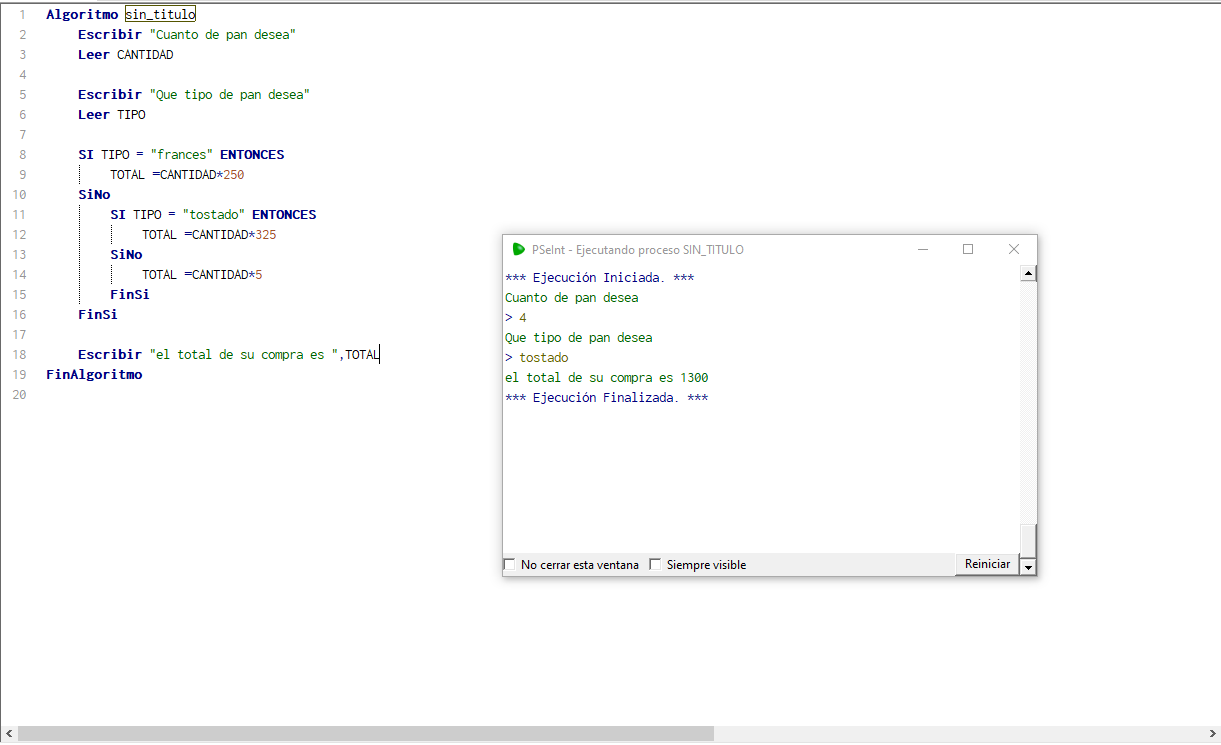Toggle the 'Siempre visible' checkbox
1221x745 pixels.
coord(656,565)
